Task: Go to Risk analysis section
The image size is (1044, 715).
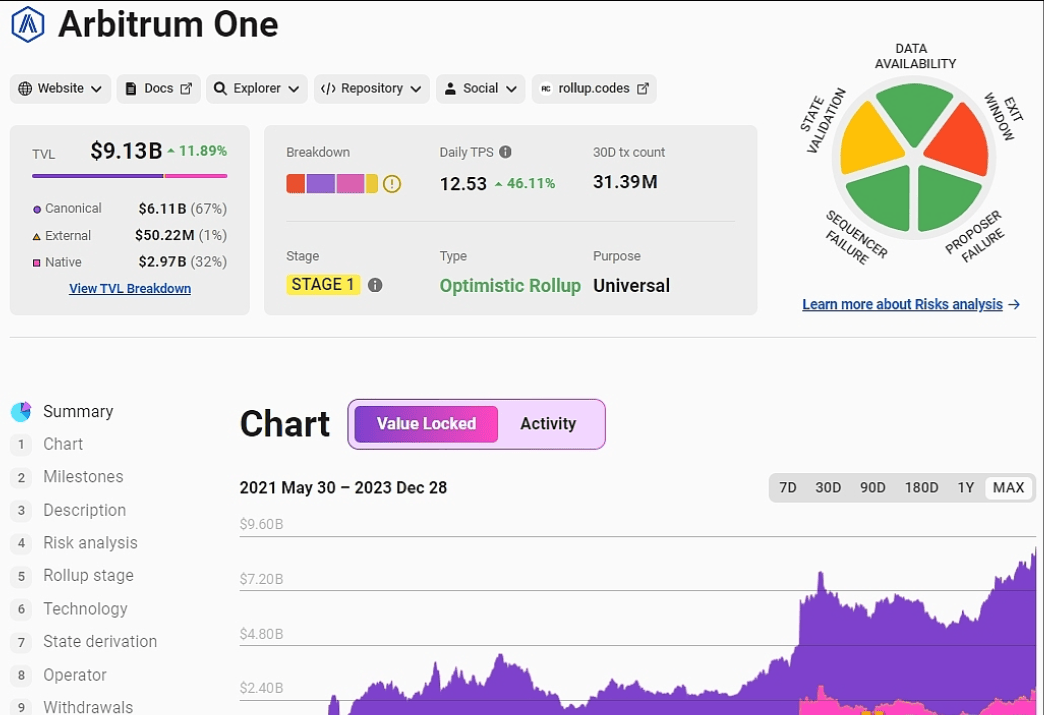Action: (x=90, y=543)
